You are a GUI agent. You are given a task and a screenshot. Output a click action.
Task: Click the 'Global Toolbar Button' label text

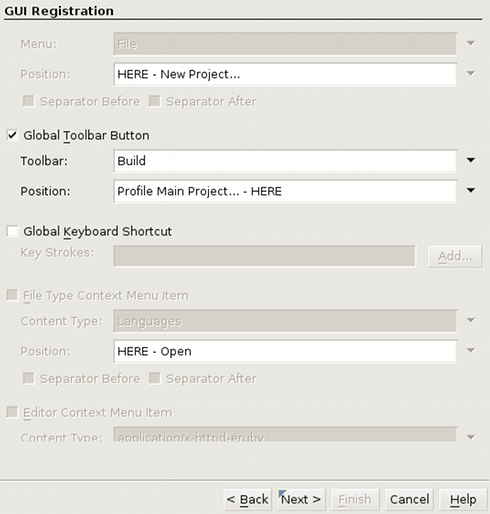(86, 136)
